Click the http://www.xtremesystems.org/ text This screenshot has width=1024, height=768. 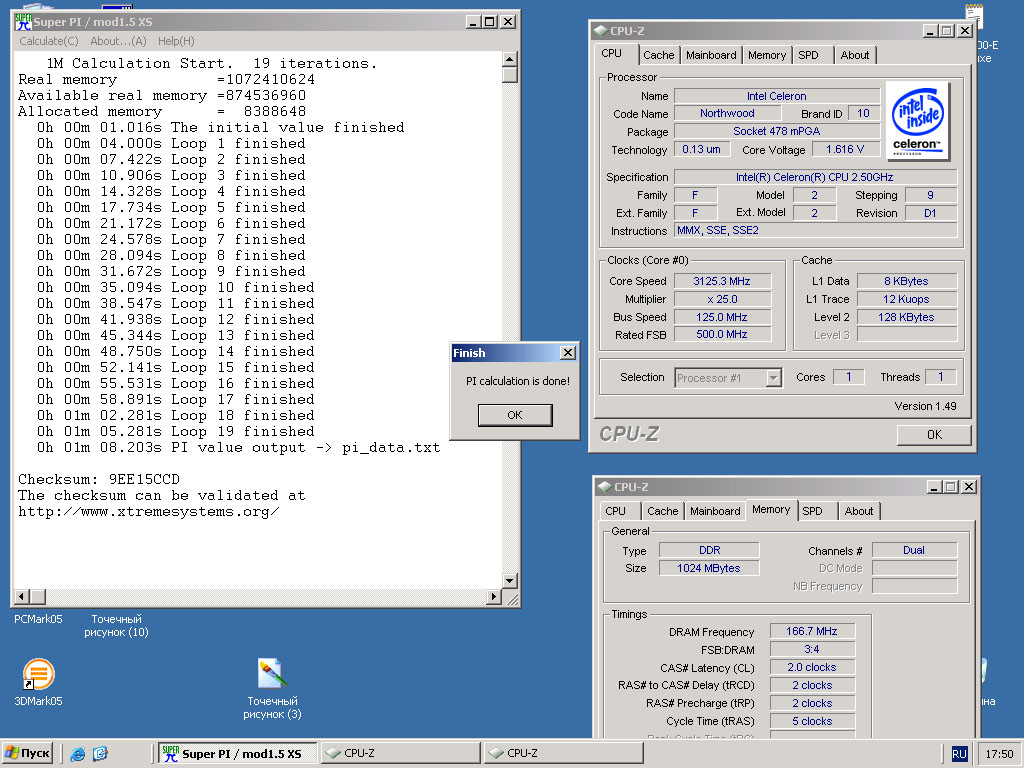click(149, 512)
